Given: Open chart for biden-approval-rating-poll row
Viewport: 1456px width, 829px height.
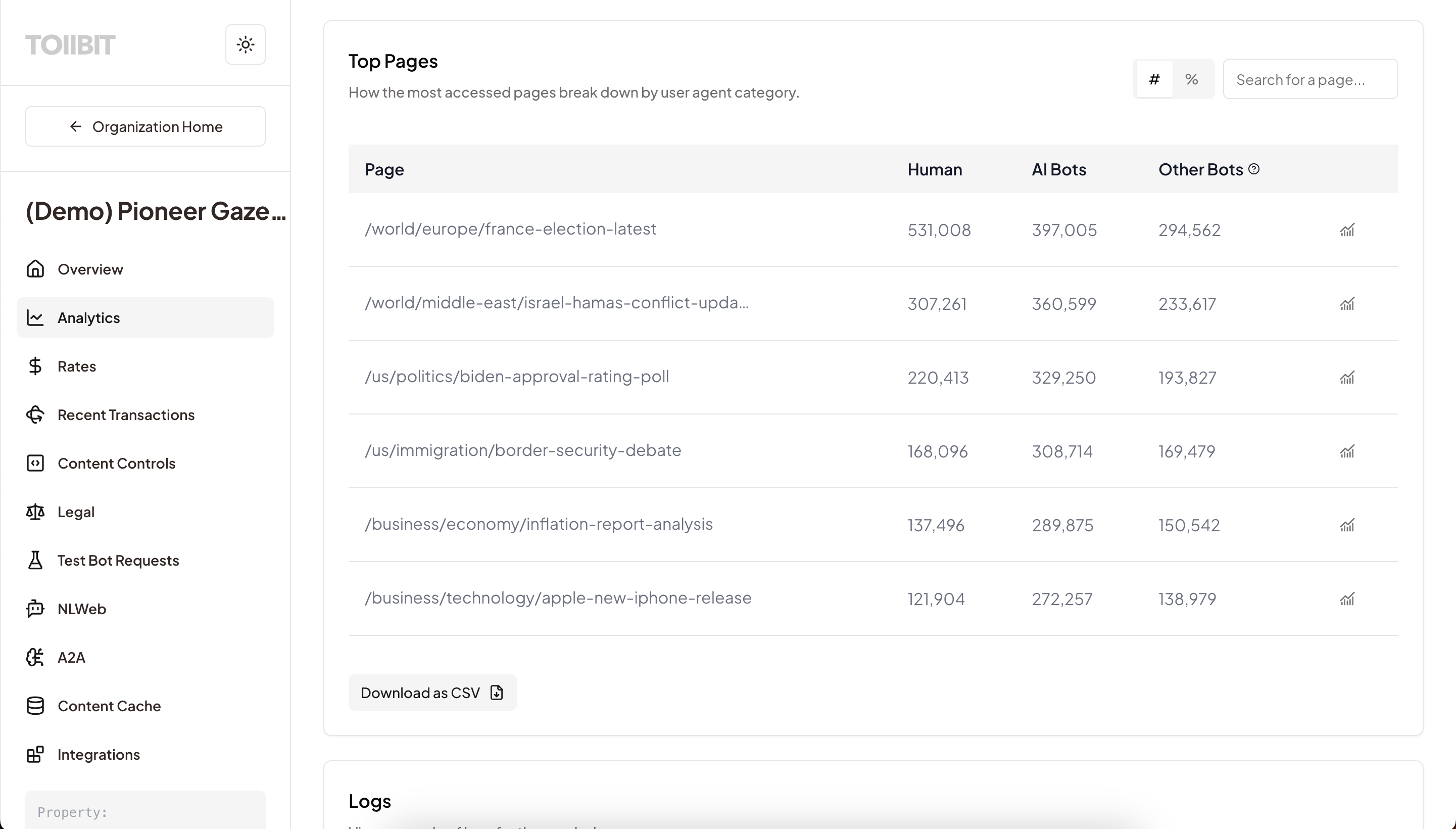Looking at the screenshot, I should (1347, 378).
